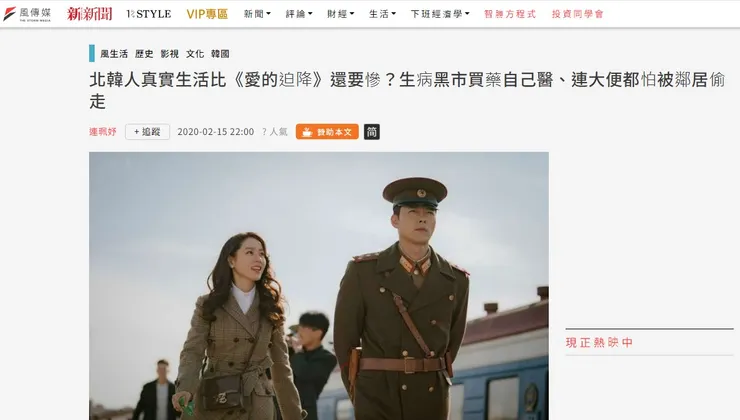
Task: Open the 新新聞 logo link
Action: tap(89, 14)
